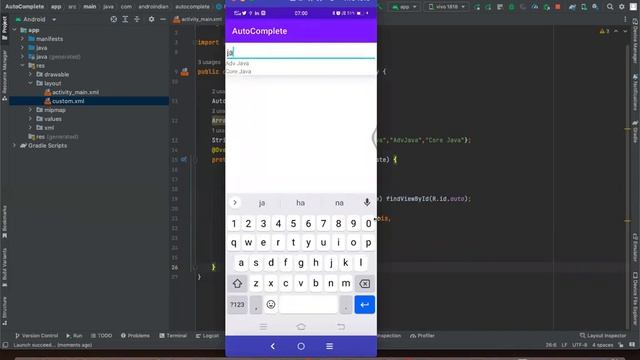The width and height of the screenshot is (640, 360).
Task: Tap the phone recent apps menu button
Action: 329,346
